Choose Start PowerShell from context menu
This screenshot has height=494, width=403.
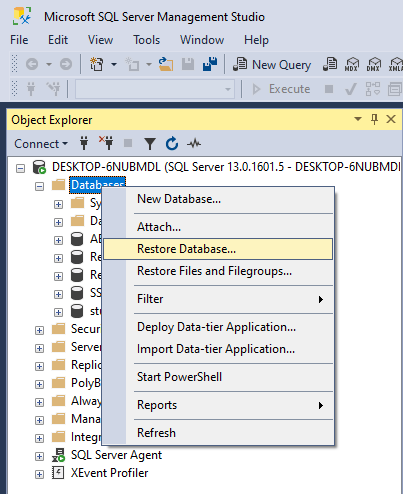[x=218, y=377]
